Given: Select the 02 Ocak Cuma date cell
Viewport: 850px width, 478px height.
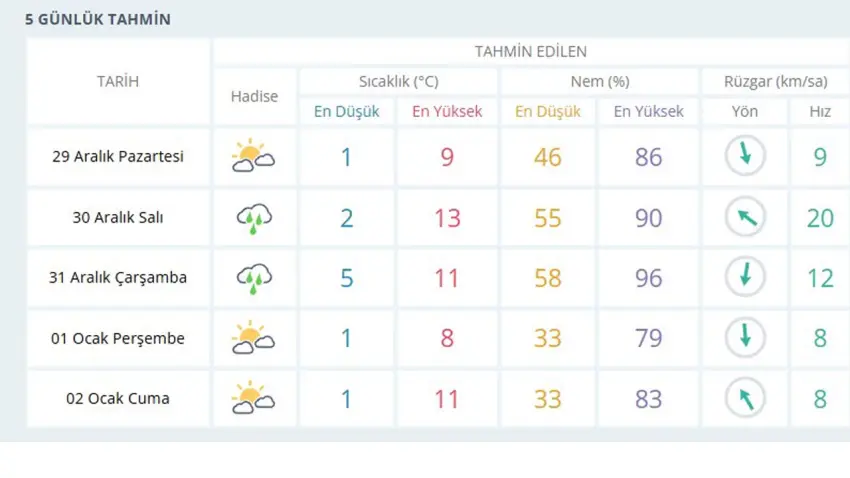Looking at the screenshot, I should [x=118, y=398].
